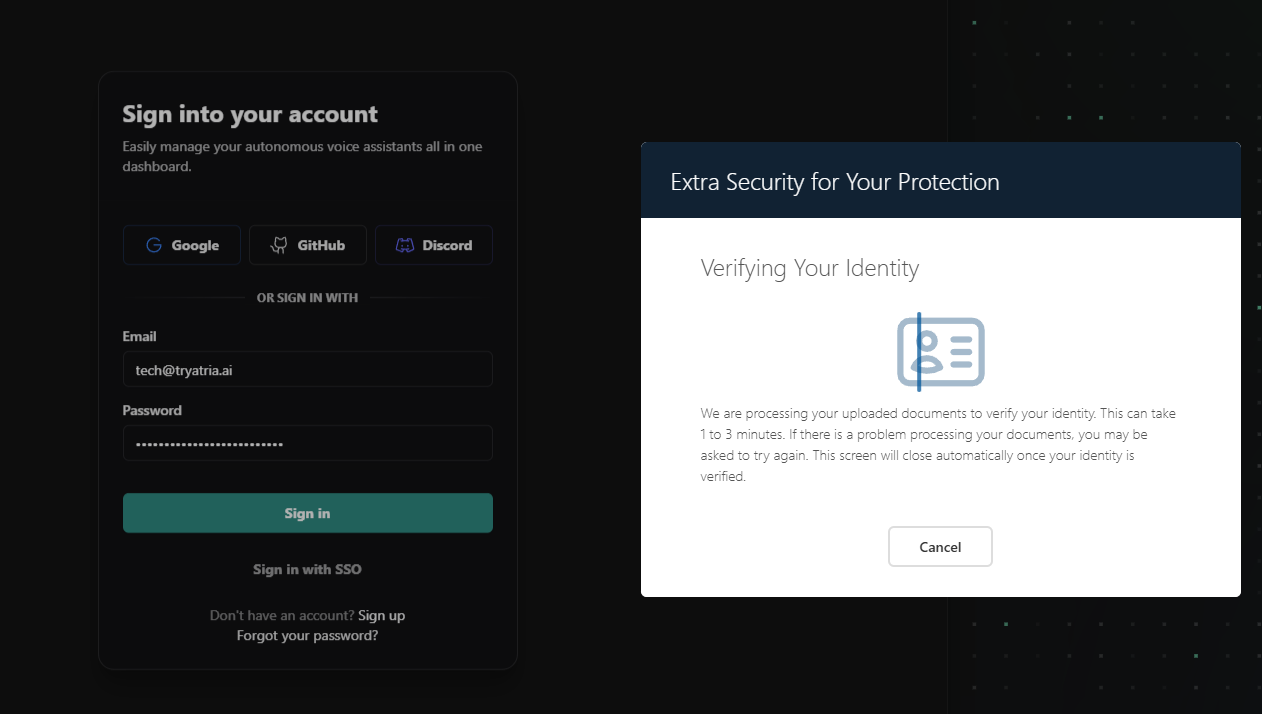Viewport: 1262px width, 714px height.
Task: Click the ID card scanning icon
Action: pyautogui.click(x=940, y=352)
